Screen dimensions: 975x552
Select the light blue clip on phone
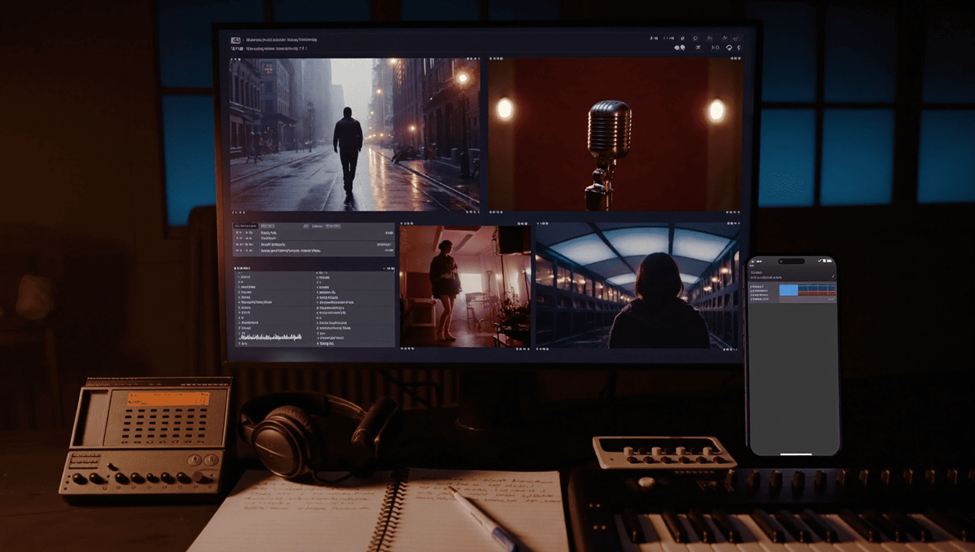coord(788,290)
